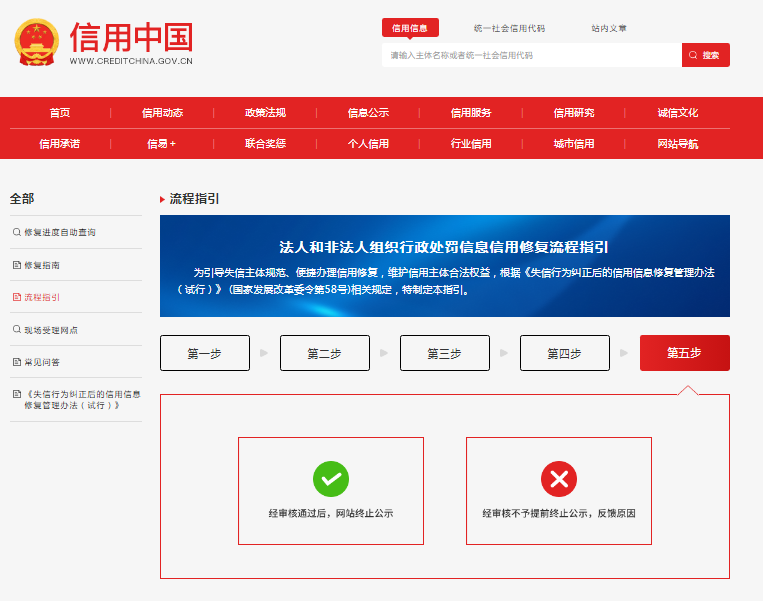
Task: Open the 联合奖惩 navigation item
Action: pos(265,144)
